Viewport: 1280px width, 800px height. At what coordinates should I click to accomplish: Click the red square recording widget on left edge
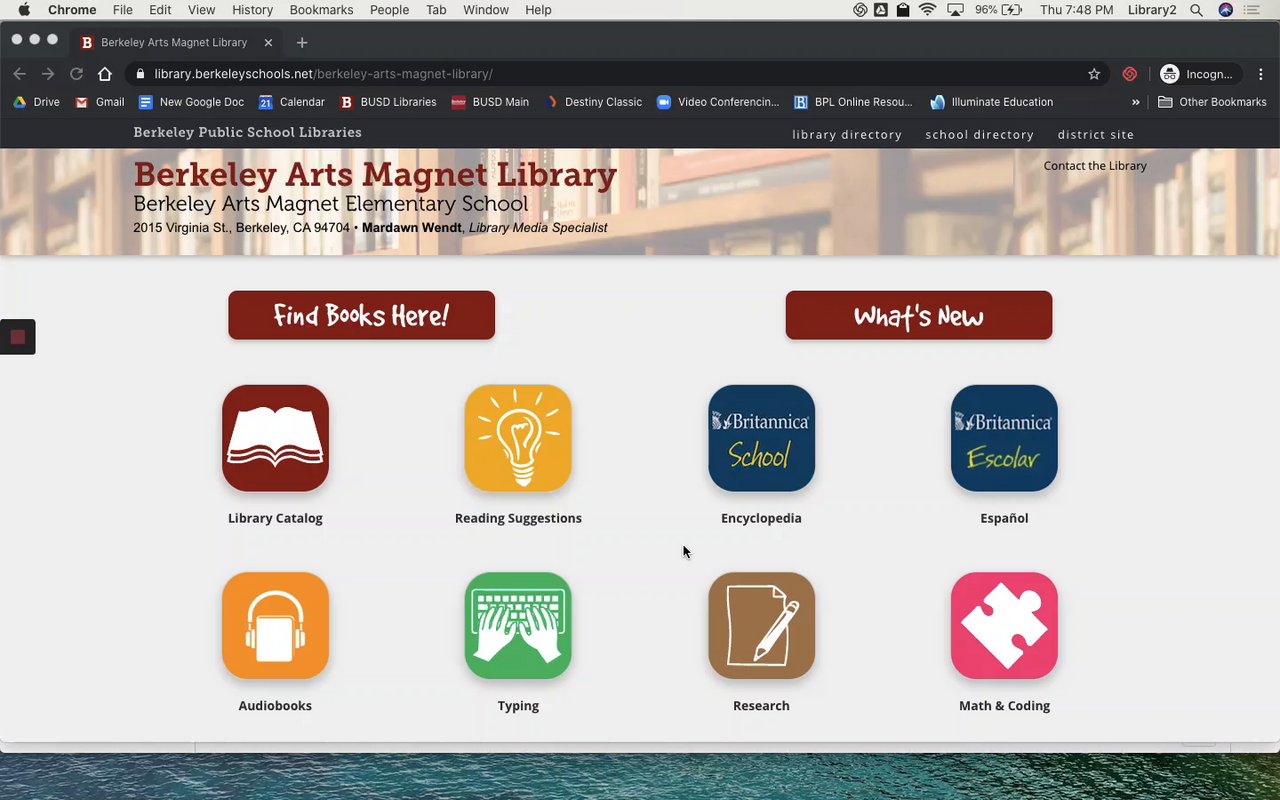coord(17,337)
